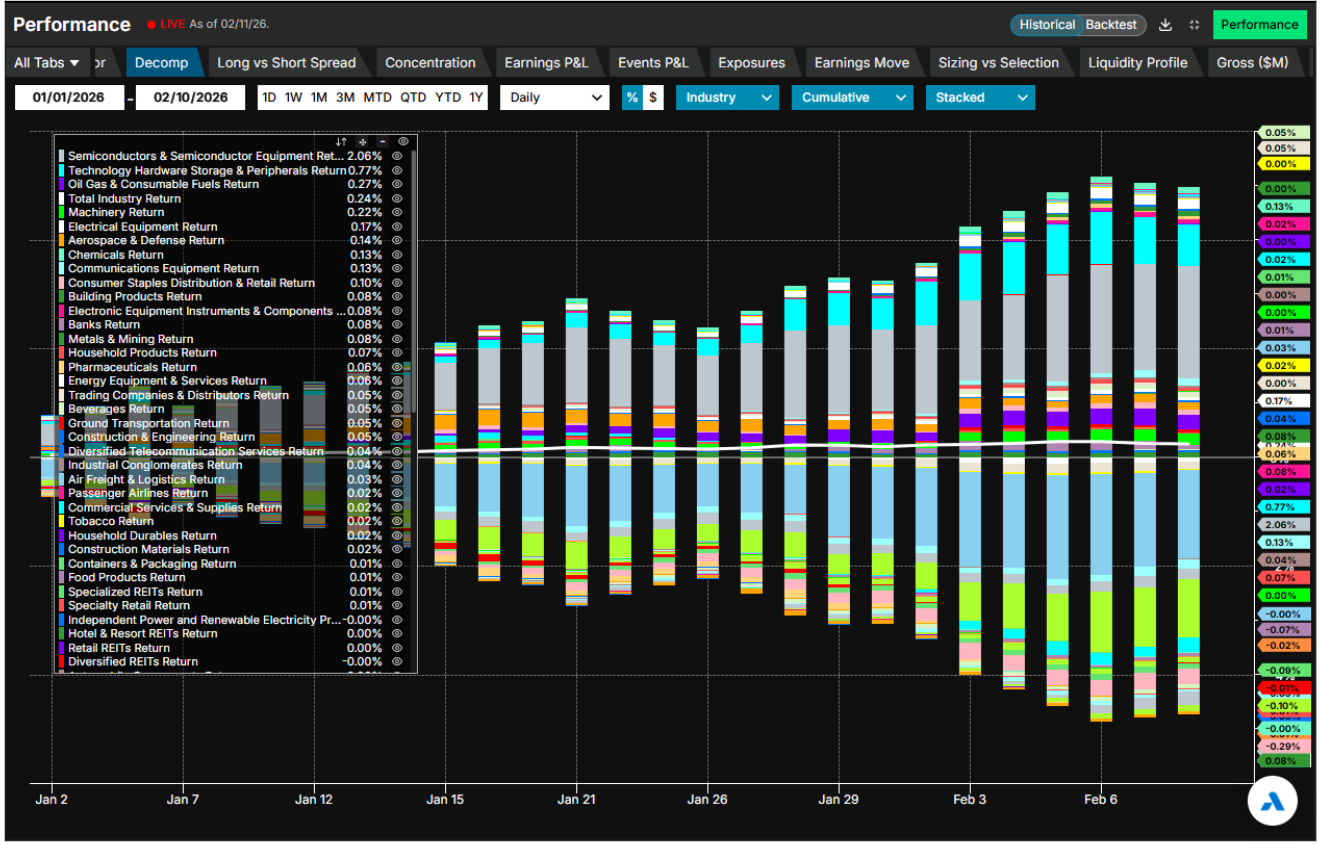Switch values to percent (%) display
The width and height of the screenshot is (1320, 844).
(x=632, y=97)
